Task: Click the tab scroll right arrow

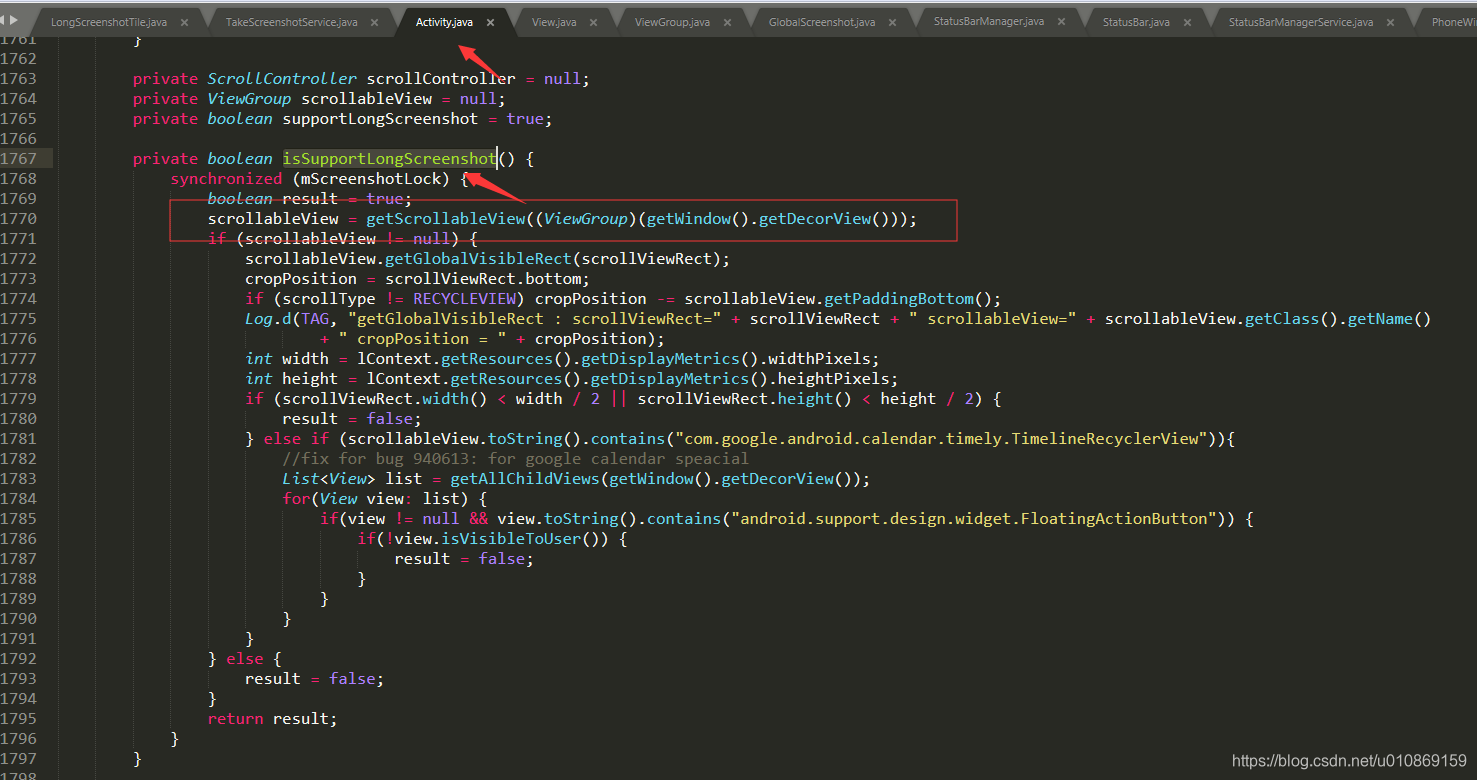Action: pos(14,20)
